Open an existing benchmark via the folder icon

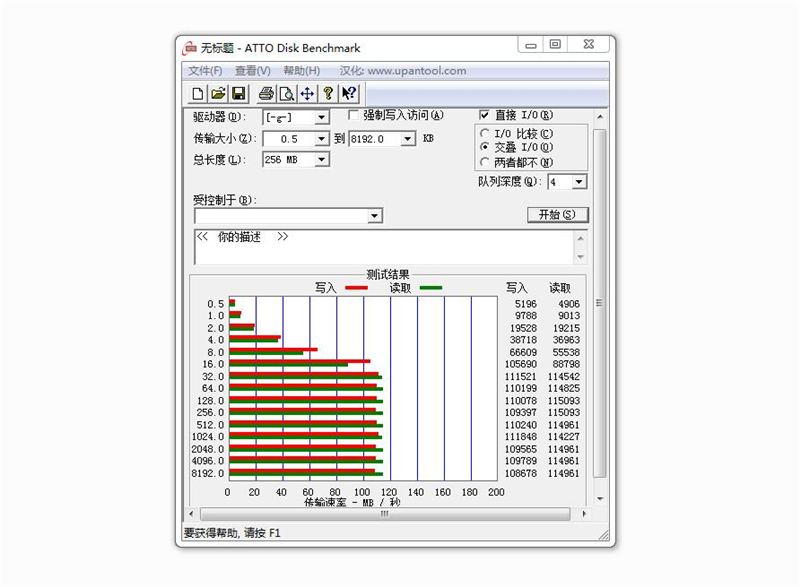point(218,94)
